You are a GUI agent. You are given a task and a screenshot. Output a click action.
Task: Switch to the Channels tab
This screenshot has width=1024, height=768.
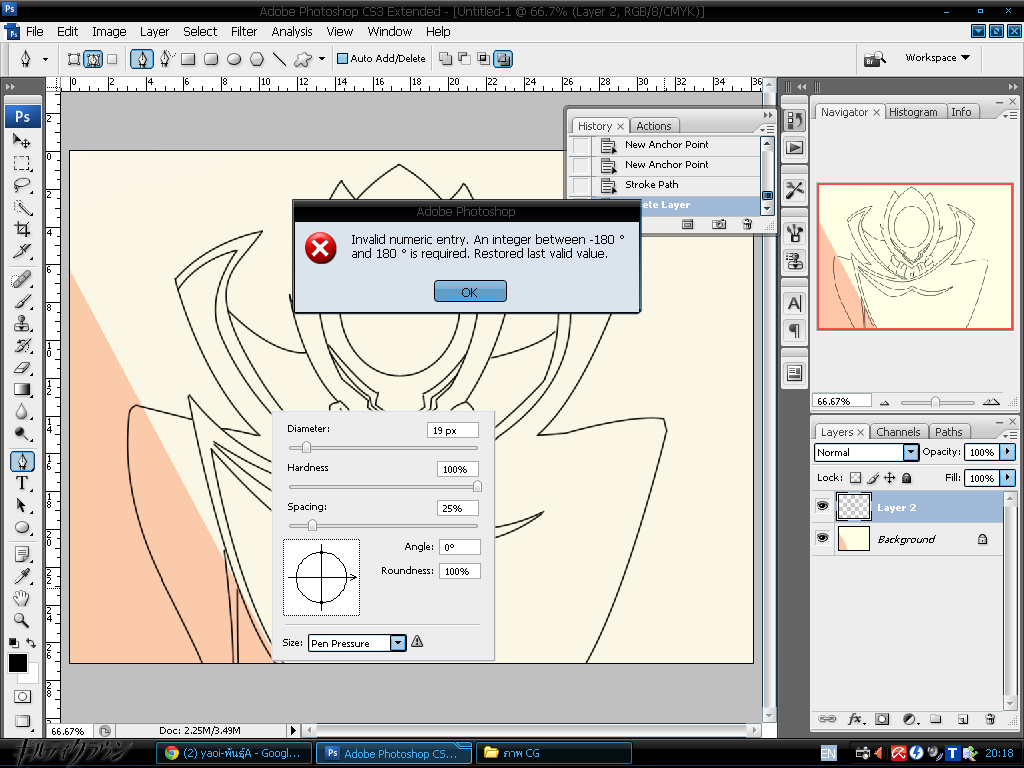[898, 432]
